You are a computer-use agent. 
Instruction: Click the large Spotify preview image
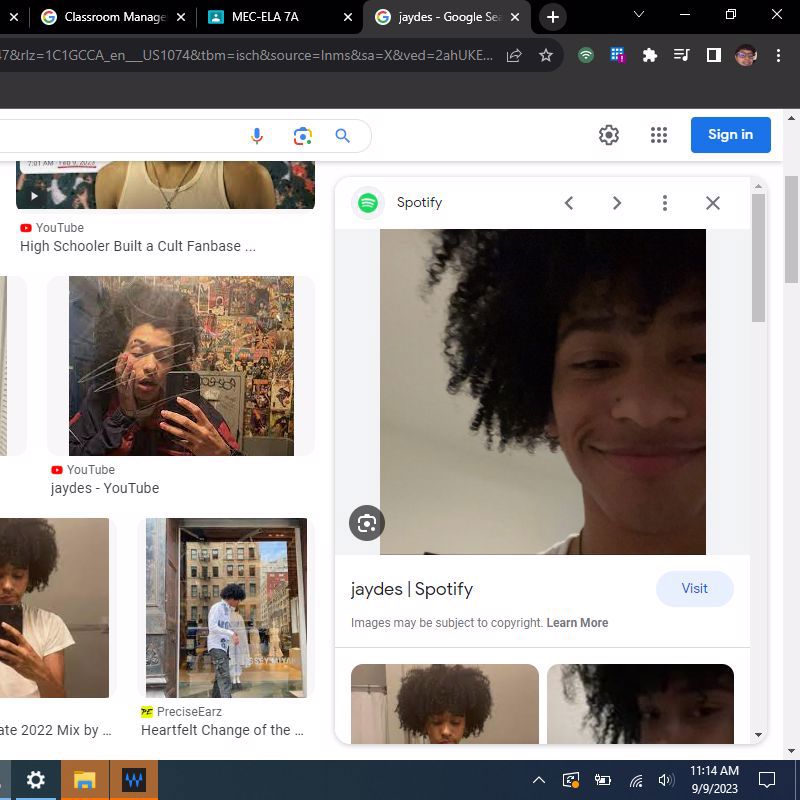(x=542, y=392)
